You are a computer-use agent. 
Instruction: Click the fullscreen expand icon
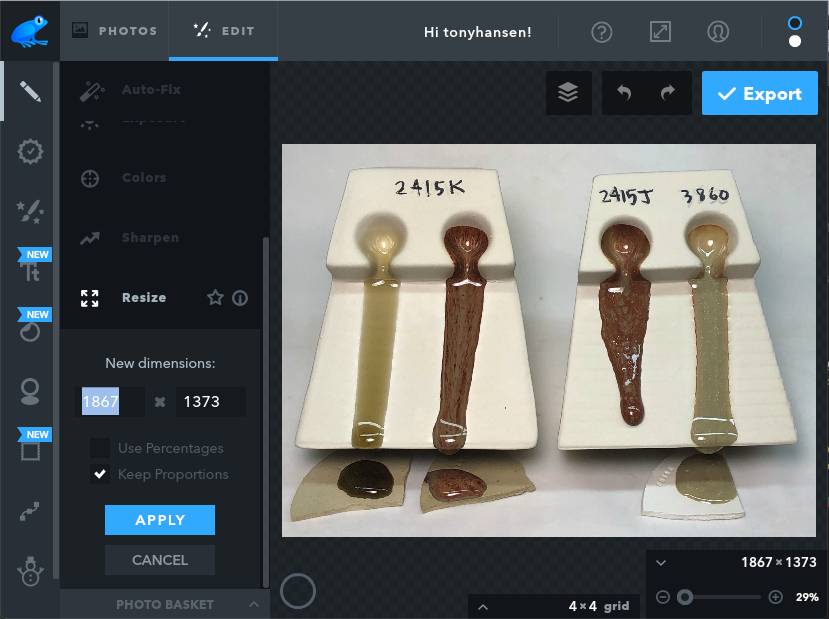[660, 32]
